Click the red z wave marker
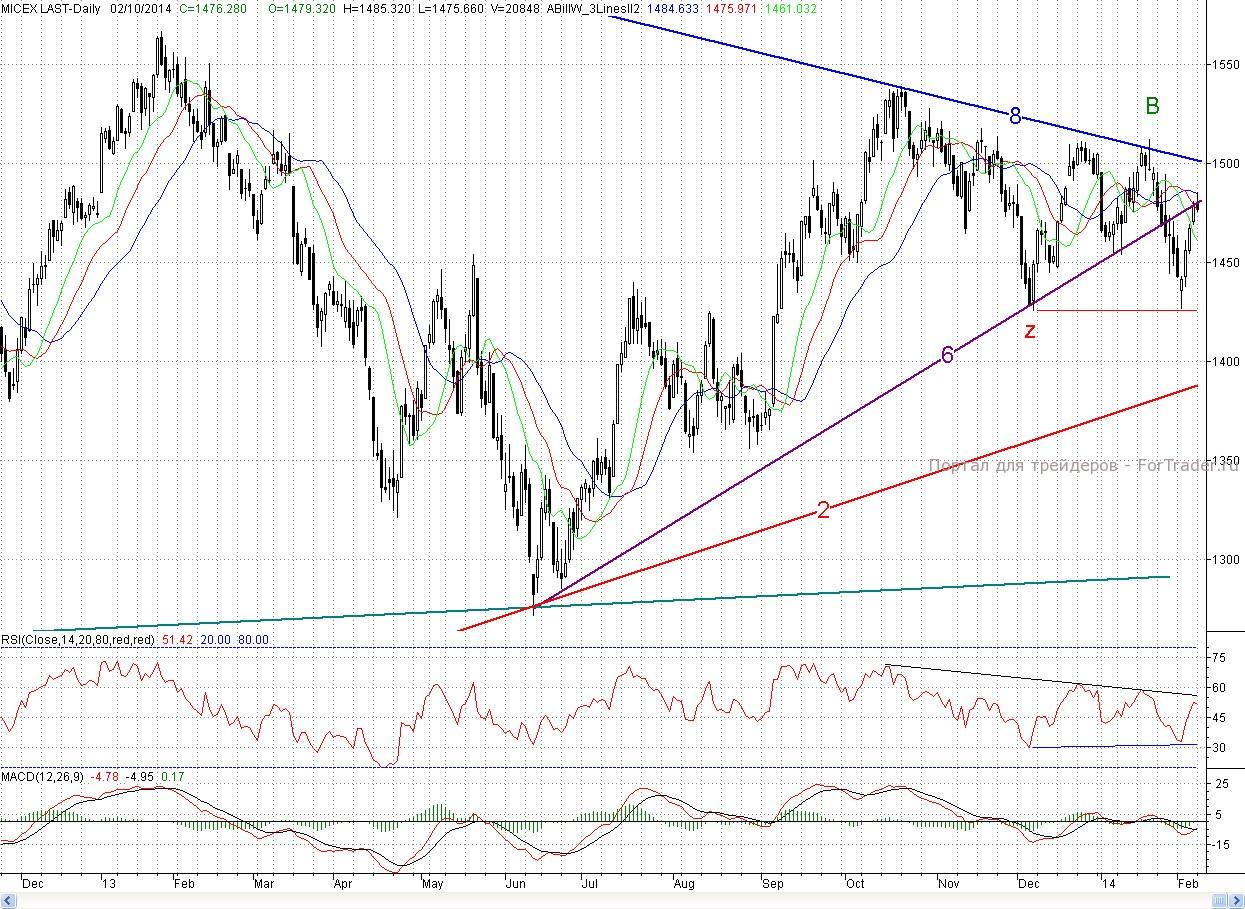Screen dimensions: 1245x909 click(1030, 331)
